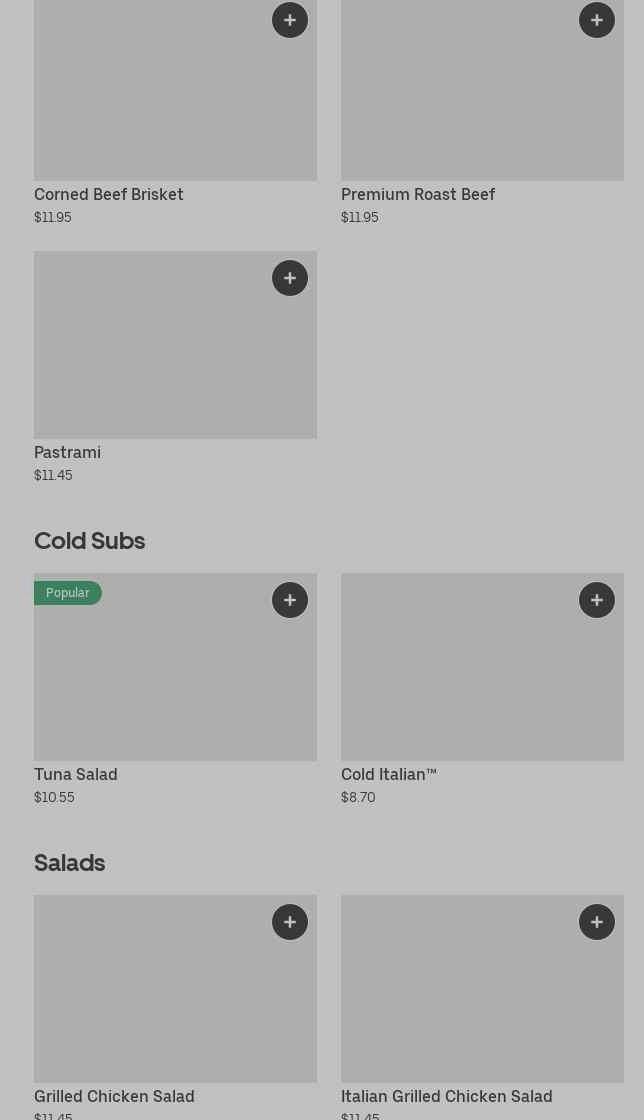Click the Cold Italian item title

(389, 774)
